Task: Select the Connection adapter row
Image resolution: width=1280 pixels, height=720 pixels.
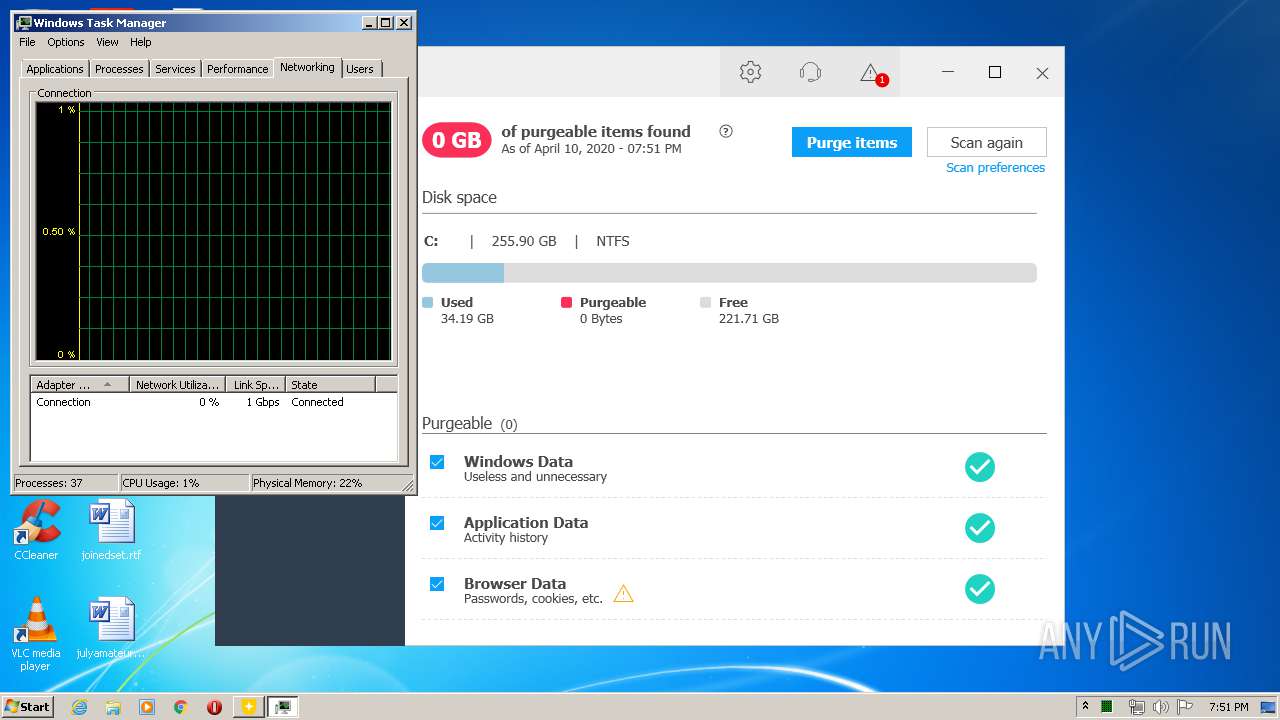Action: (213, 402)
